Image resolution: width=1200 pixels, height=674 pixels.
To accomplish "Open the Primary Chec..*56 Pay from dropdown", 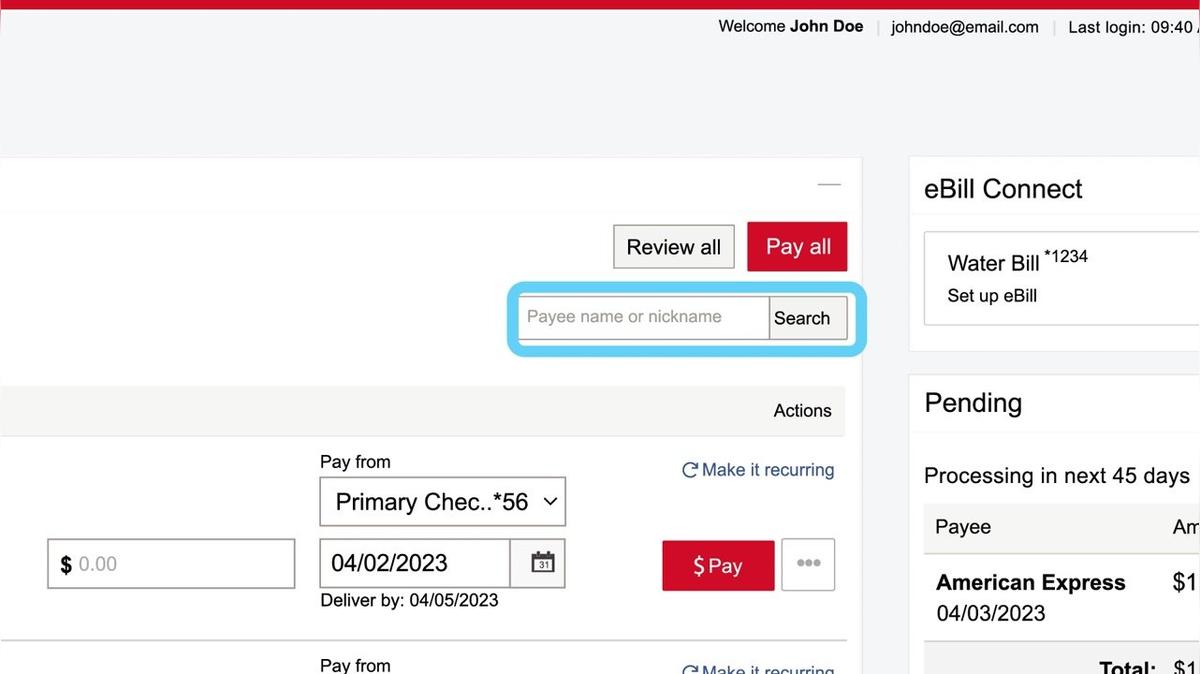I will pos(442,502).
